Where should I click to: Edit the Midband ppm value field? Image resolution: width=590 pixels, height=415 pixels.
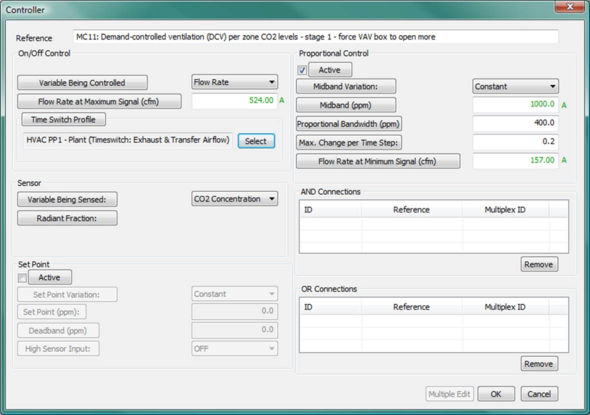515,104
